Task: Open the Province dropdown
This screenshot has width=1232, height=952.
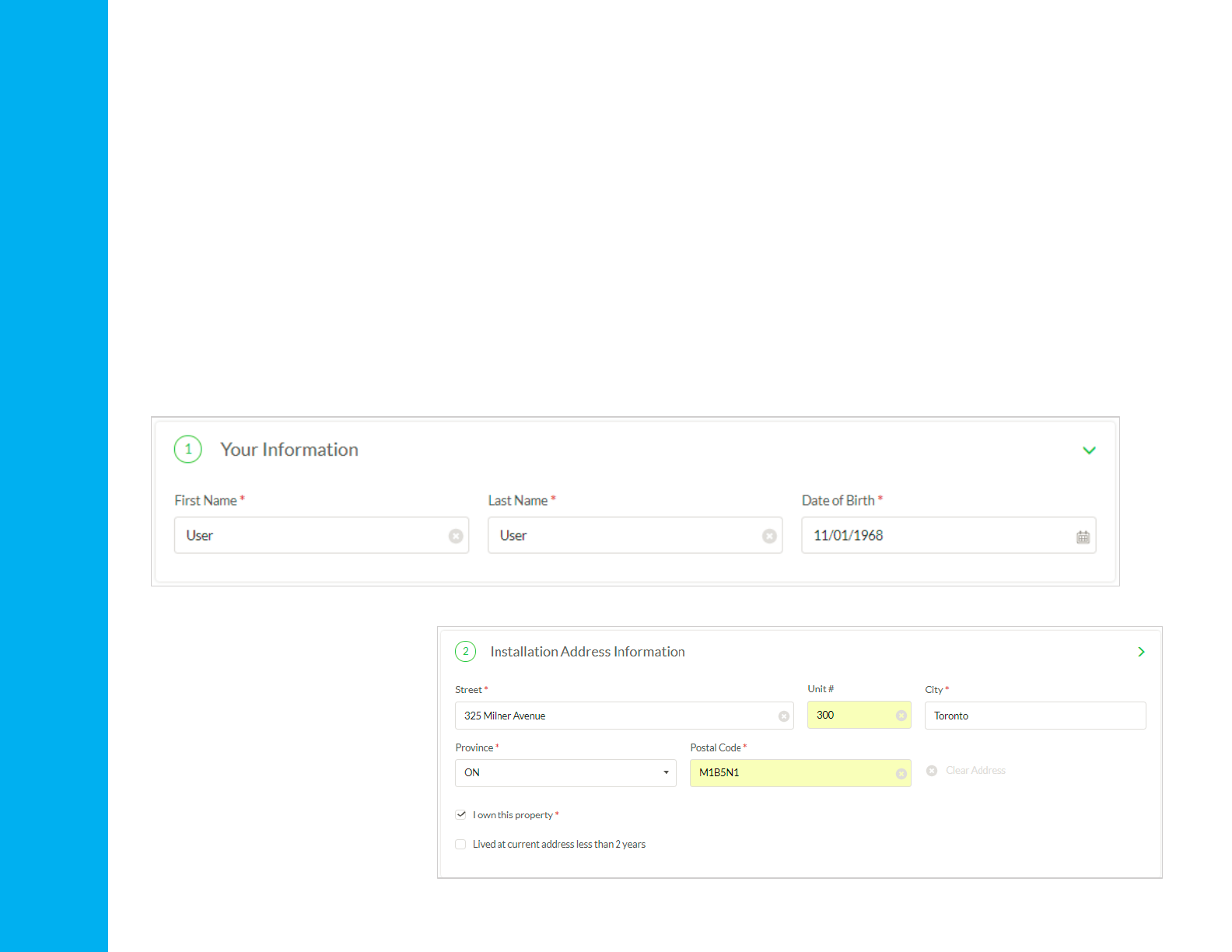Action: [x=565, y=773]
